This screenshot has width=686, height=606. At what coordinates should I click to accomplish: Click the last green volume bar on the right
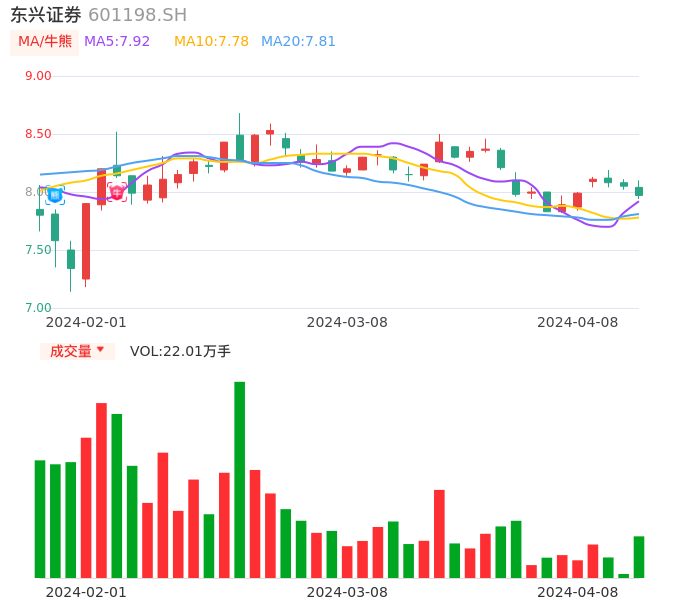click(639, 557)
